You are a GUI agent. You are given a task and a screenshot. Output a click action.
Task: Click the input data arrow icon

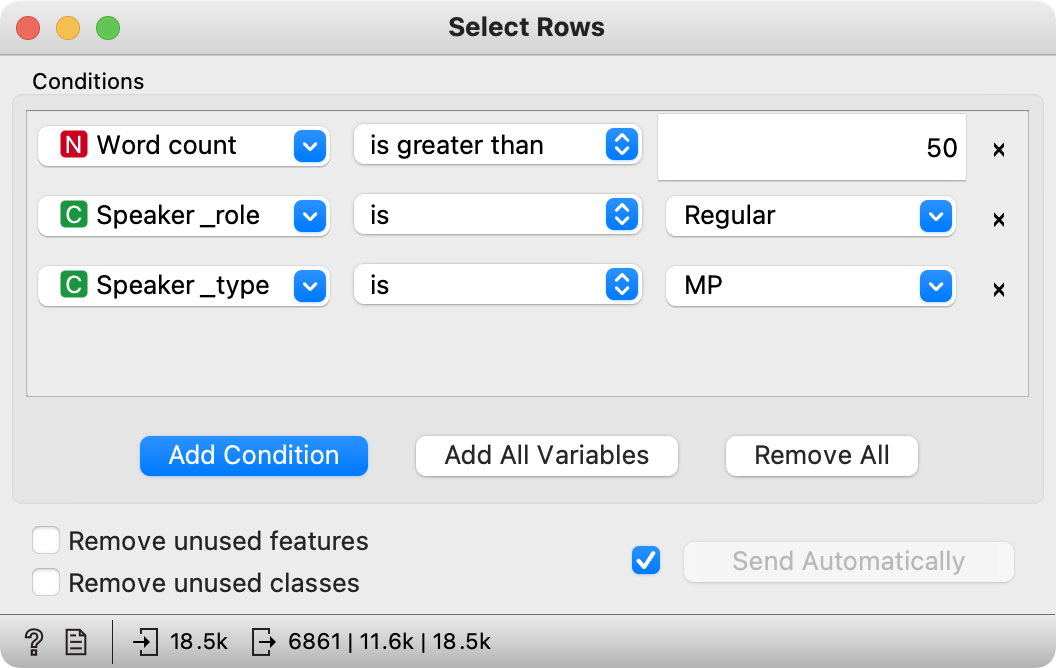point(145,641)
